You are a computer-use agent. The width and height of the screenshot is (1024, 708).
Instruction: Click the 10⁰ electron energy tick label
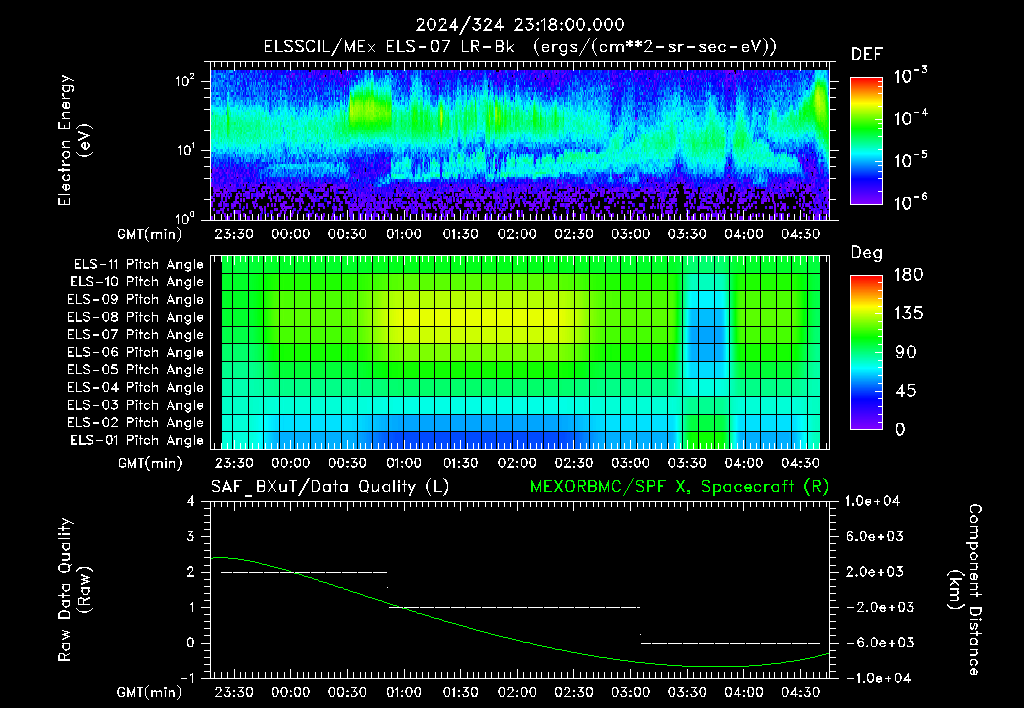(185, 217)
